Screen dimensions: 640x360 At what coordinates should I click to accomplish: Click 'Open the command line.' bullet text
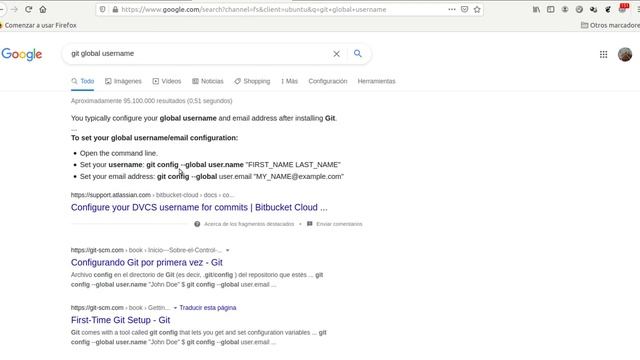[119, 153]
